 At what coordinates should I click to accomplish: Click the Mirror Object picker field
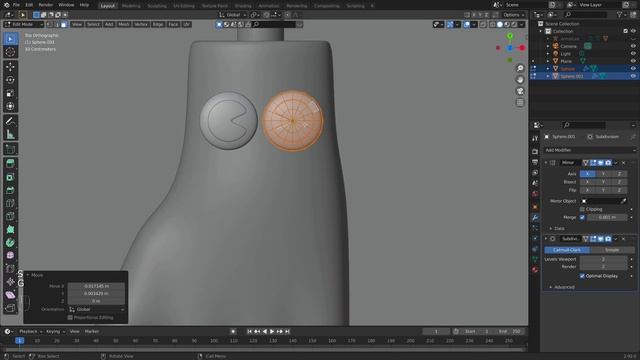(604, 201)
